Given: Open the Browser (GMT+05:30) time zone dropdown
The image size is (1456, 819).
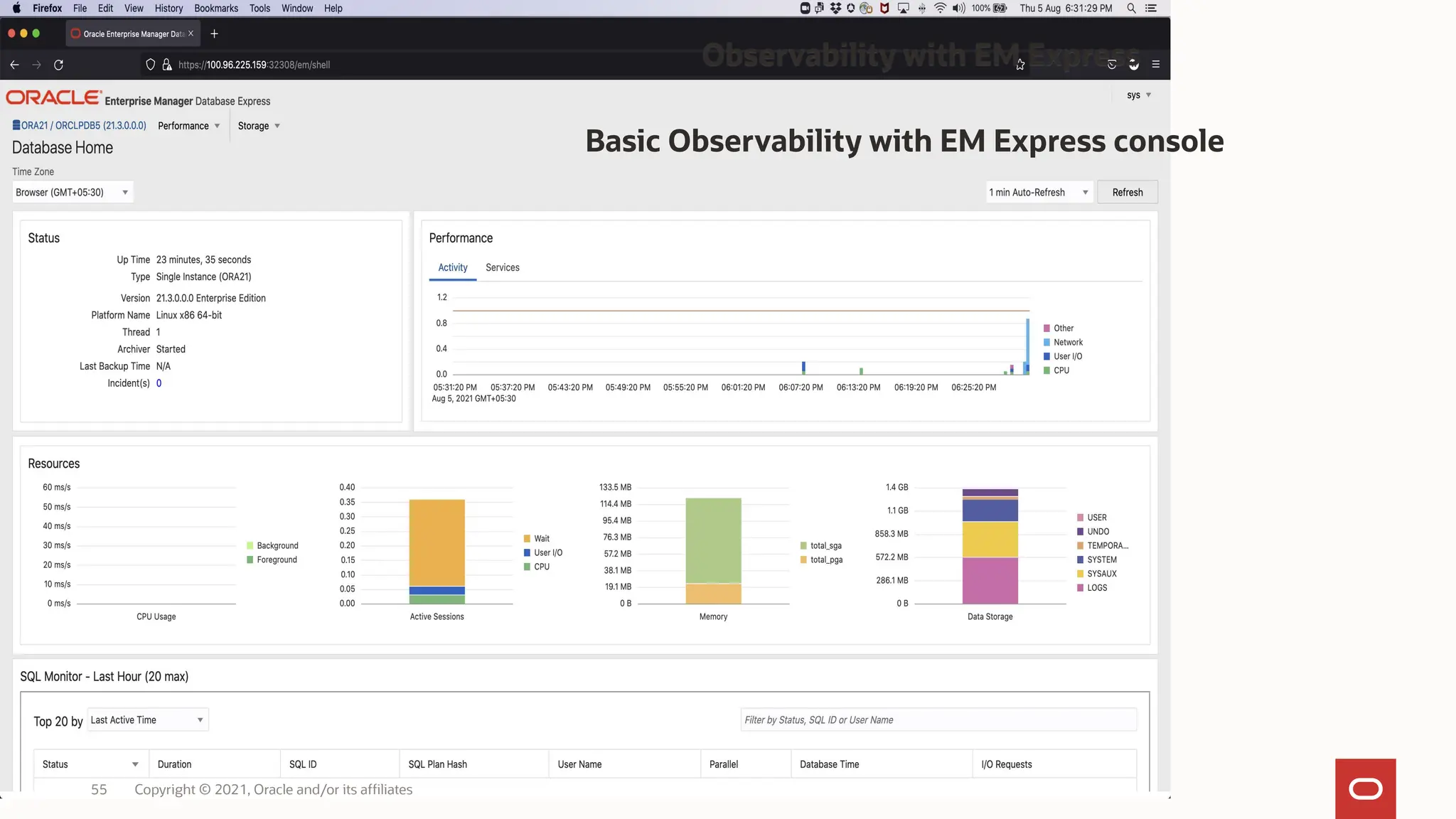Looking at the screenshot, I should 73,193.
